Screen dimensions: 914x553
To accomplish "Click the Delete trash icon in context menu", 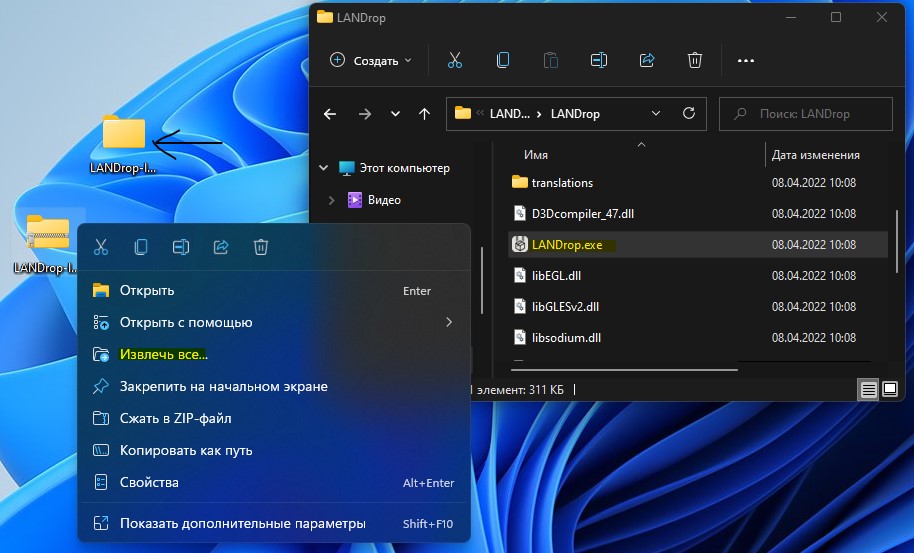I will coord(261,247).
